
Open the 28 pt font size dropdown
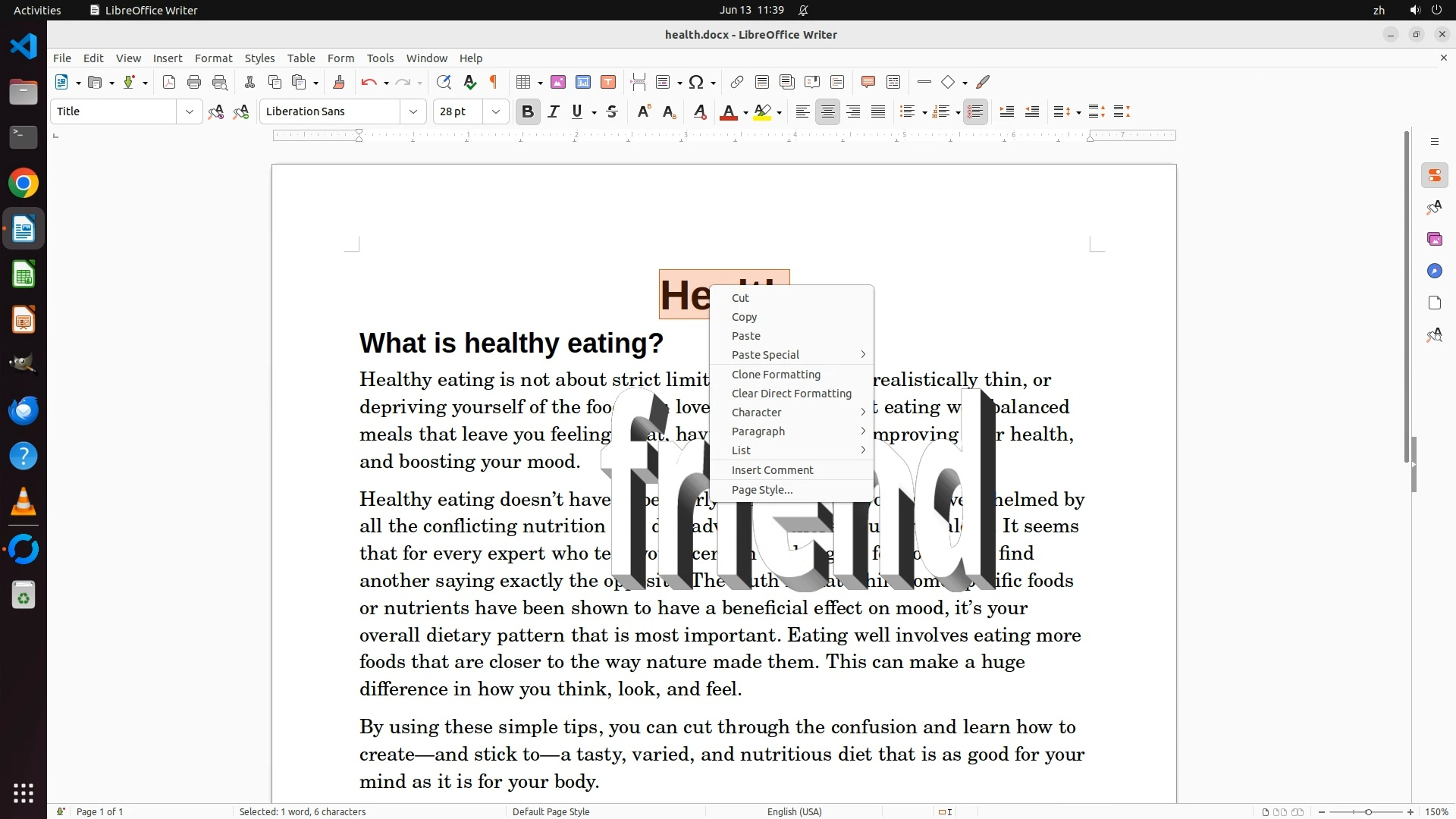496,112
